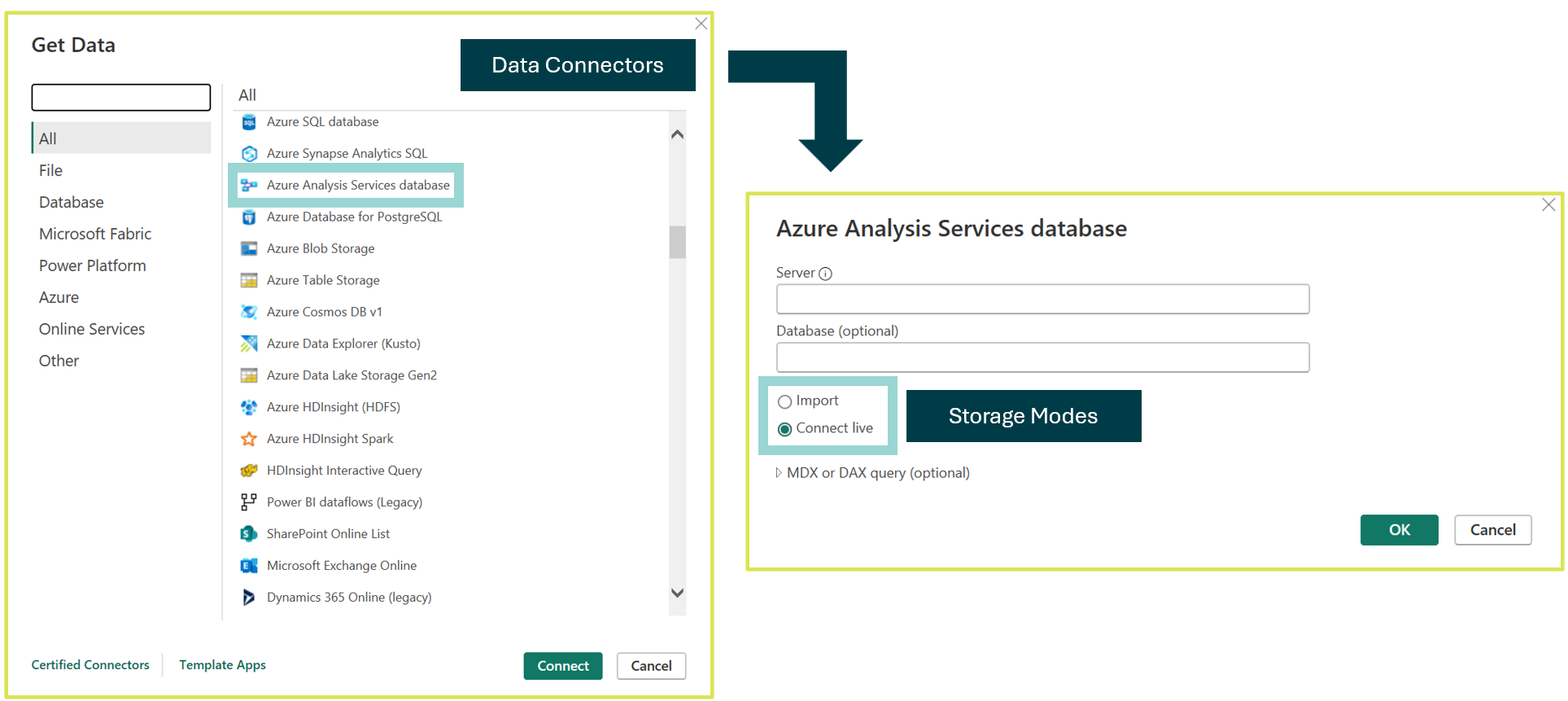Click the Azure HDInsight (HDFS) icon
The width and height of the screenshot is (1568, 701).
(x=249, y=408)
